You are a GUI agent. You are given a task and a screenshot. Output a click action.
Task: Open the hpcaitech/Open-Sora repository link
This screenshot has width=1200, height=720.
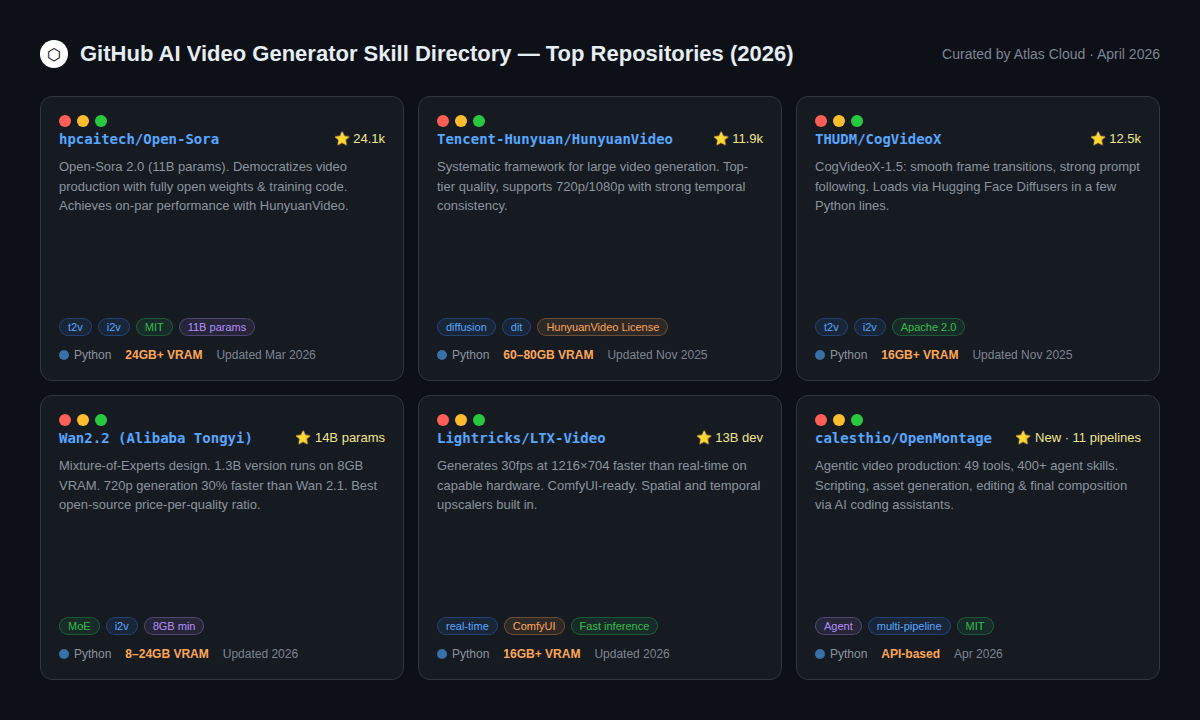139,138
